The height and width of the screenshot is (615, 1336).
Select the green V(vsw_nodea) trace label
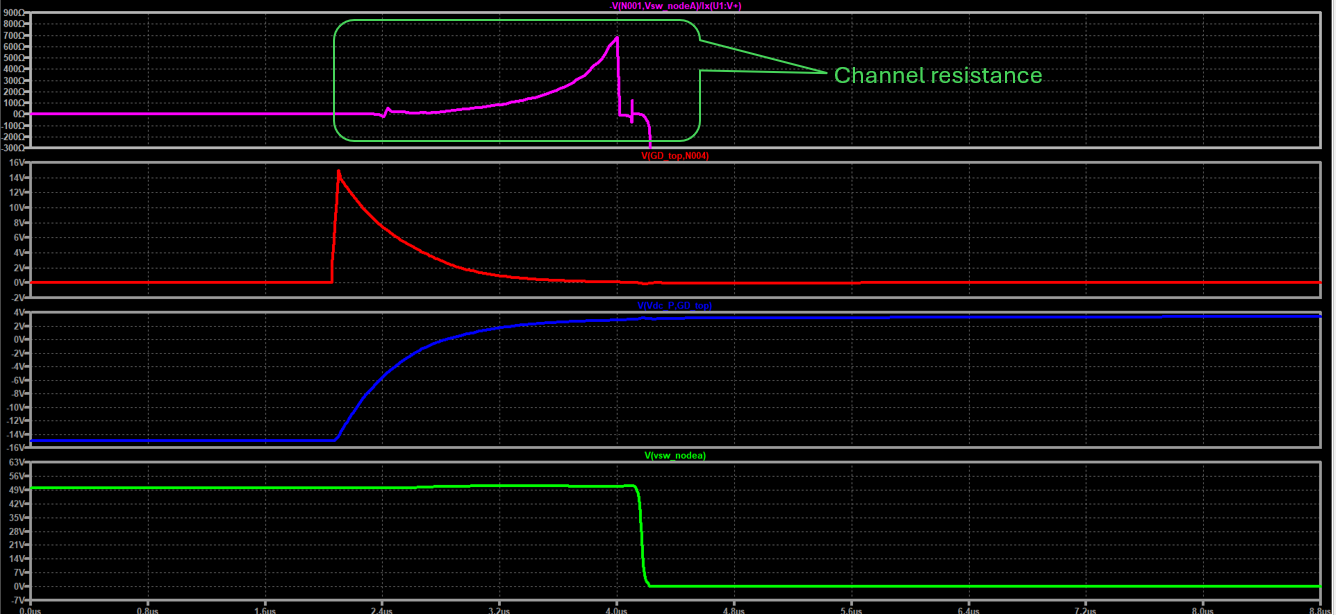coord(676,455)
